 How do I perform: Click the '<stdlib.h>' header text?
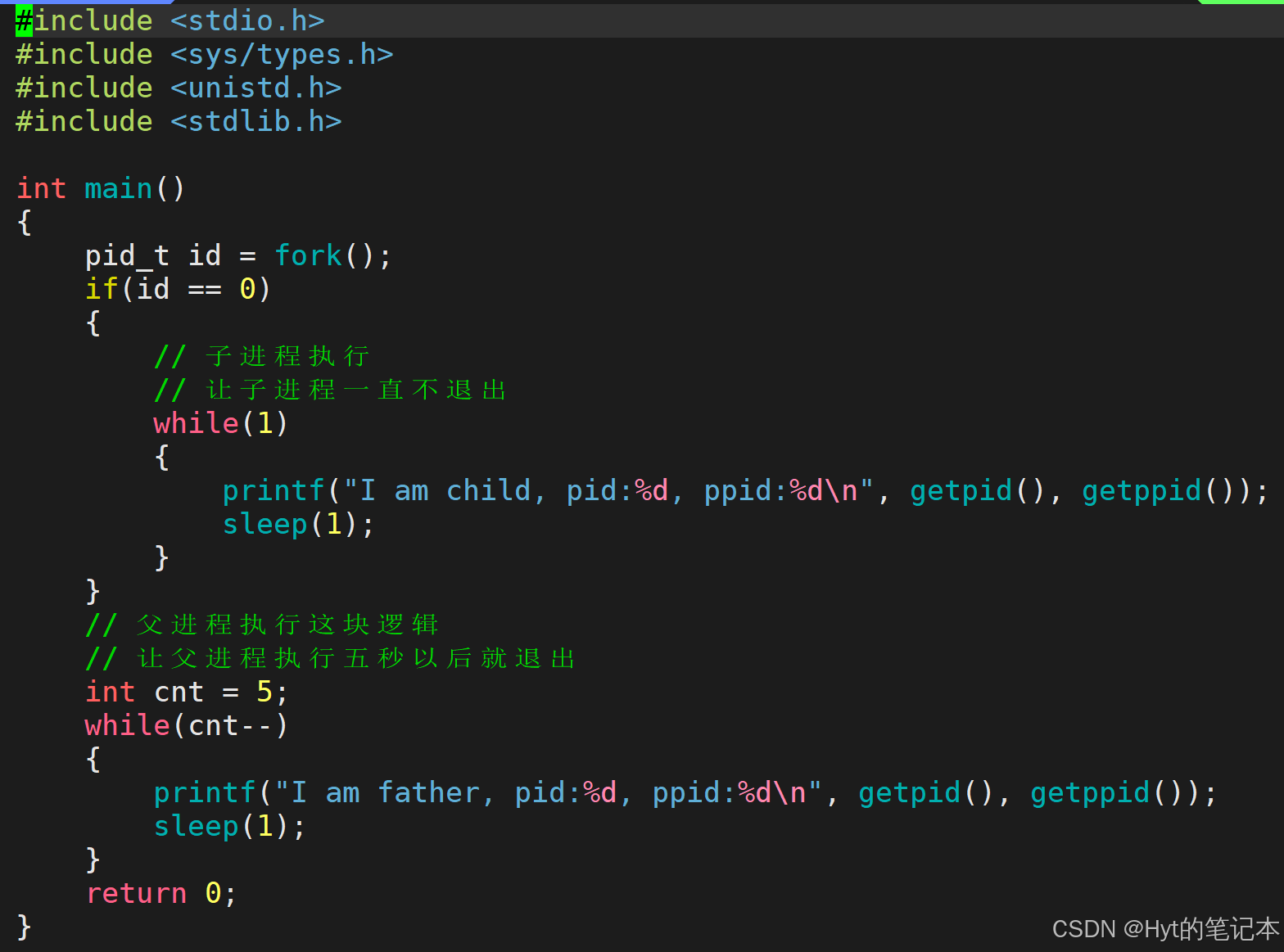tap(256, 121)
